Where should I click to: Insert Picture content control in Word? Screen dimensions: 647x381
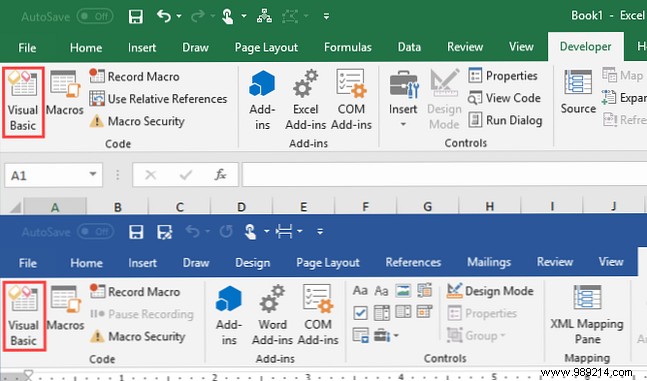403,291
